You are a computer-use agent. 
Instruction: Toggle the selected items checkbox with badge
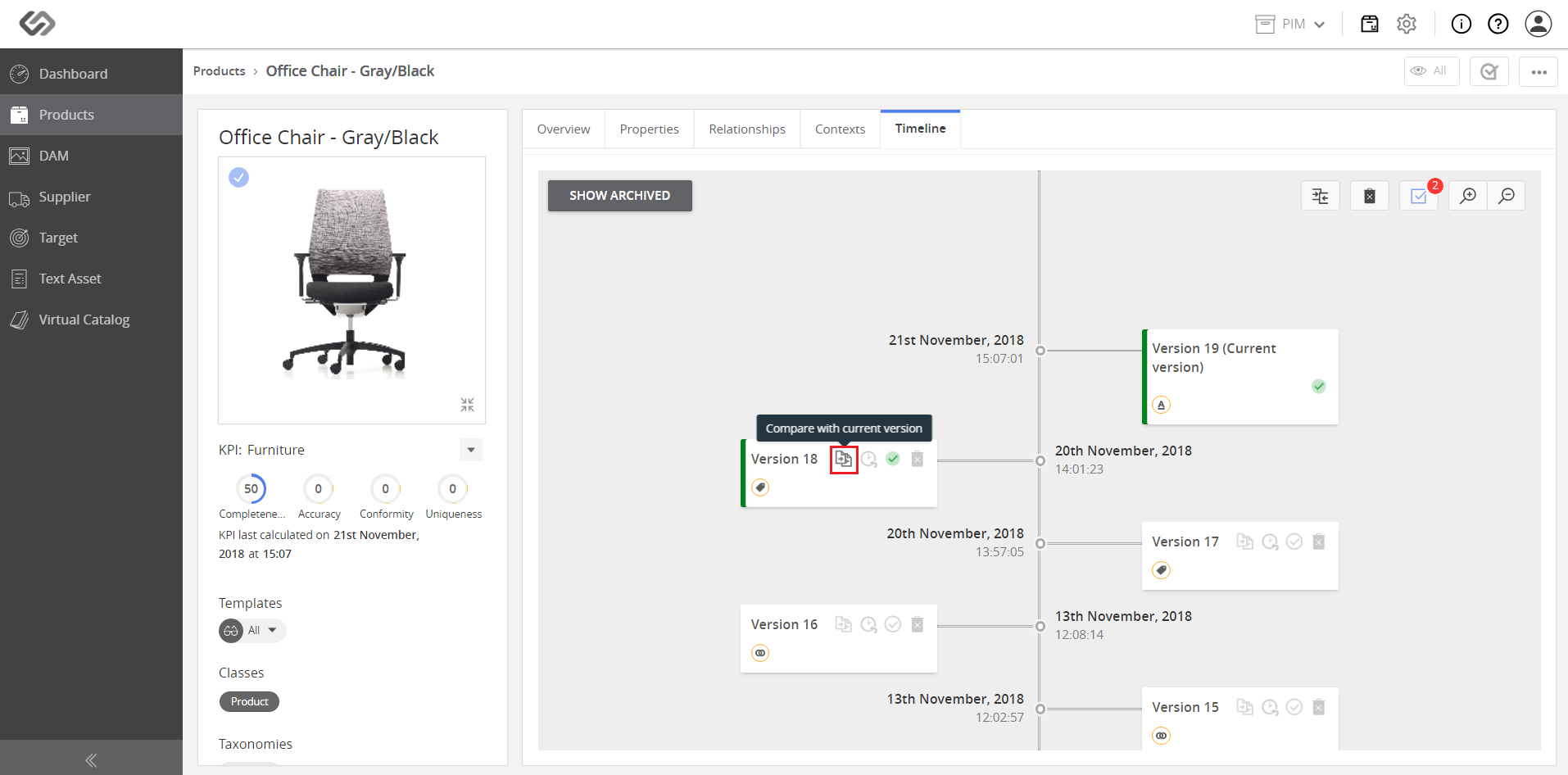click(1419, 196)
